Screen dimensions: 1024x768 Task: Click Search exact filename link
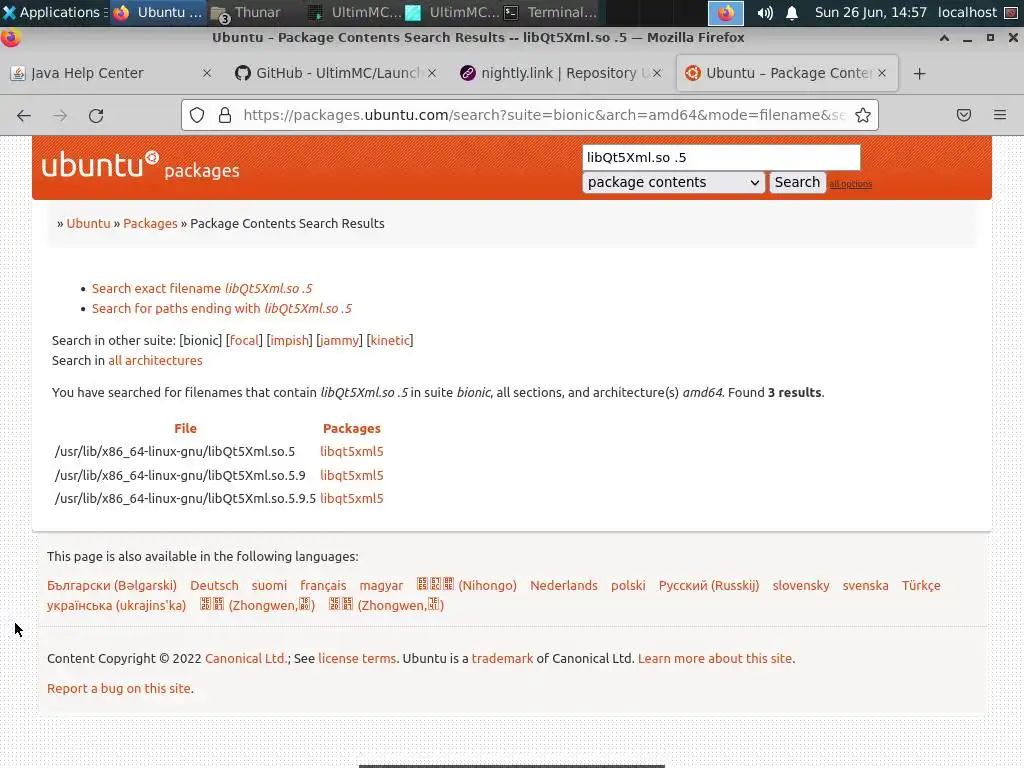tap(202, 289)
